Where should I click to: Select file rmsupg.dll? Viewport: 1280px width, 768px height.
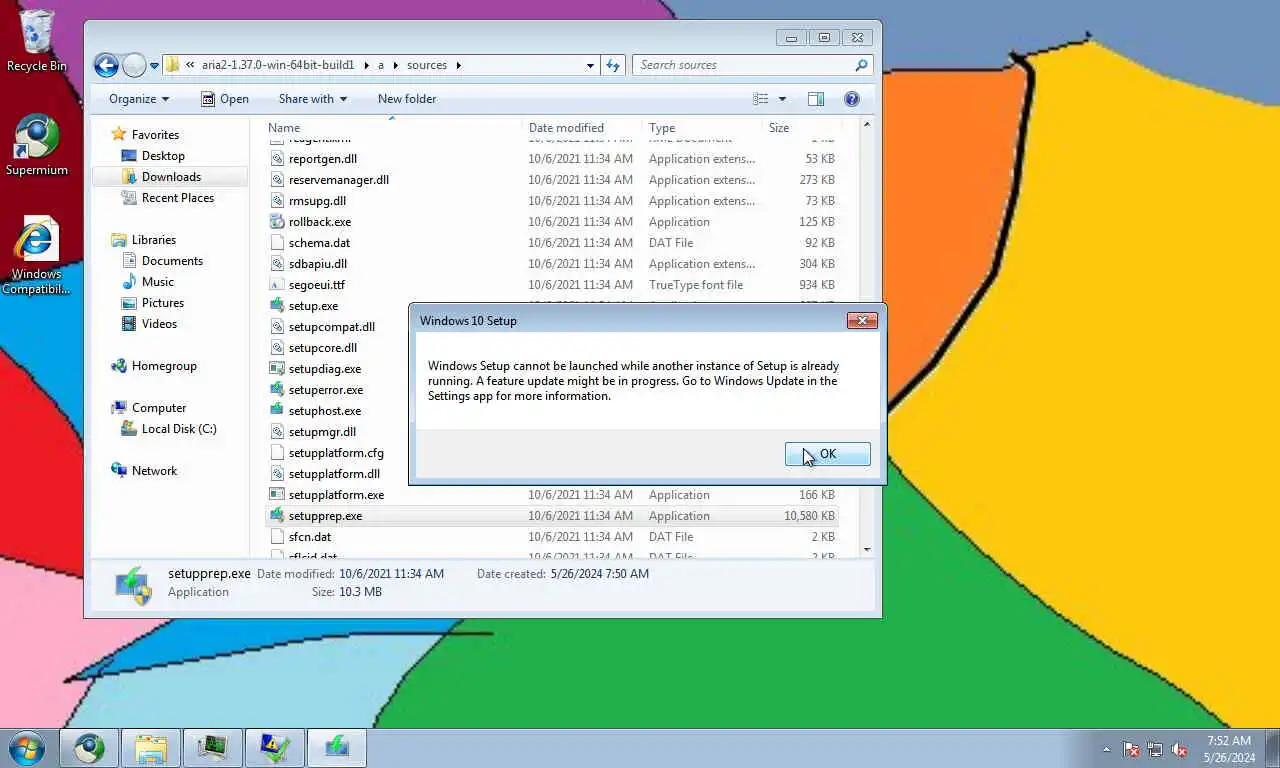pyautogui.click(x=317, y=201)
